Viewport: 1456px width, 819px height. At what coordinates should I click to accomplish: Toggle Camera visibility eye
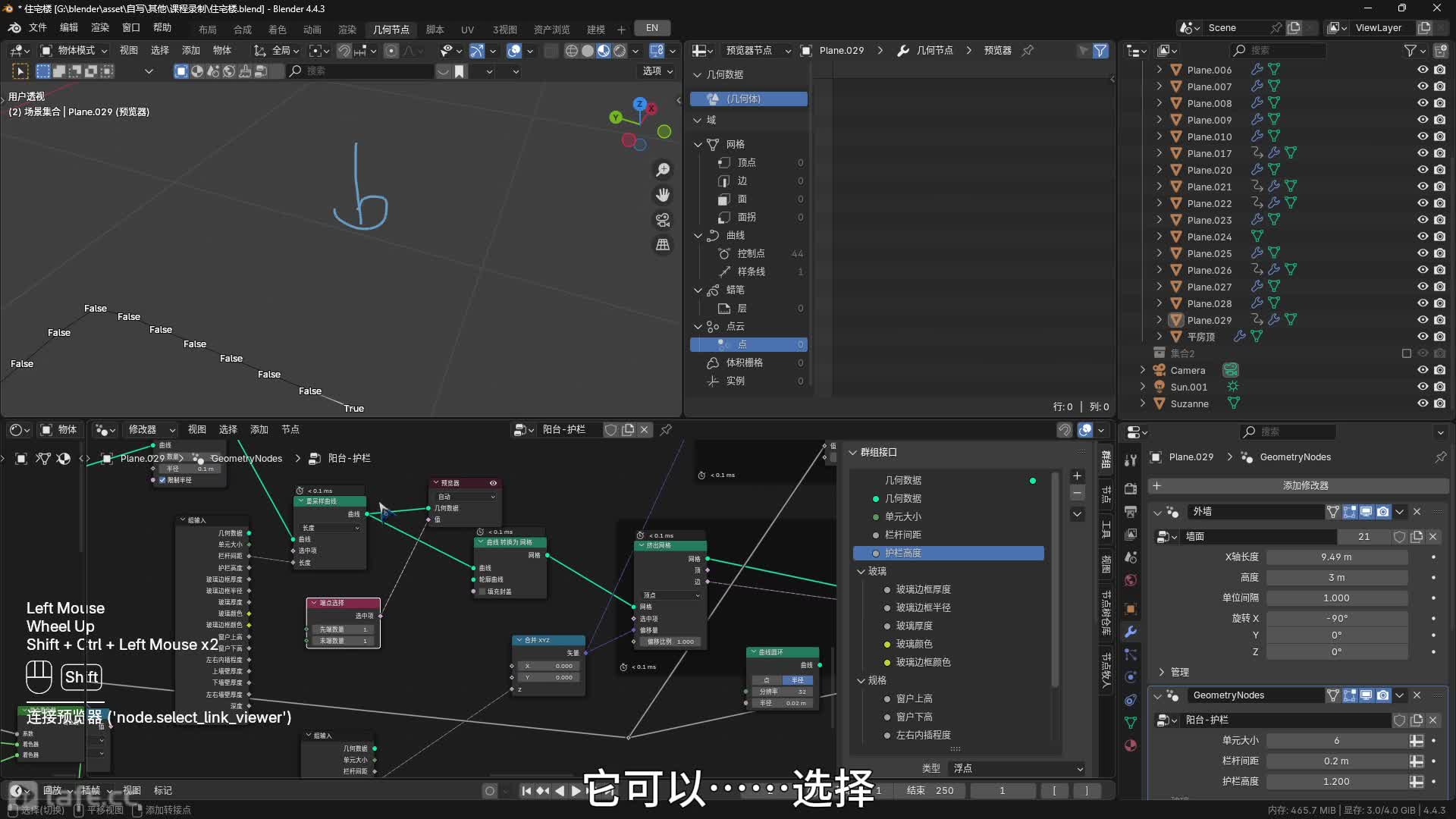coord(1423,371)
